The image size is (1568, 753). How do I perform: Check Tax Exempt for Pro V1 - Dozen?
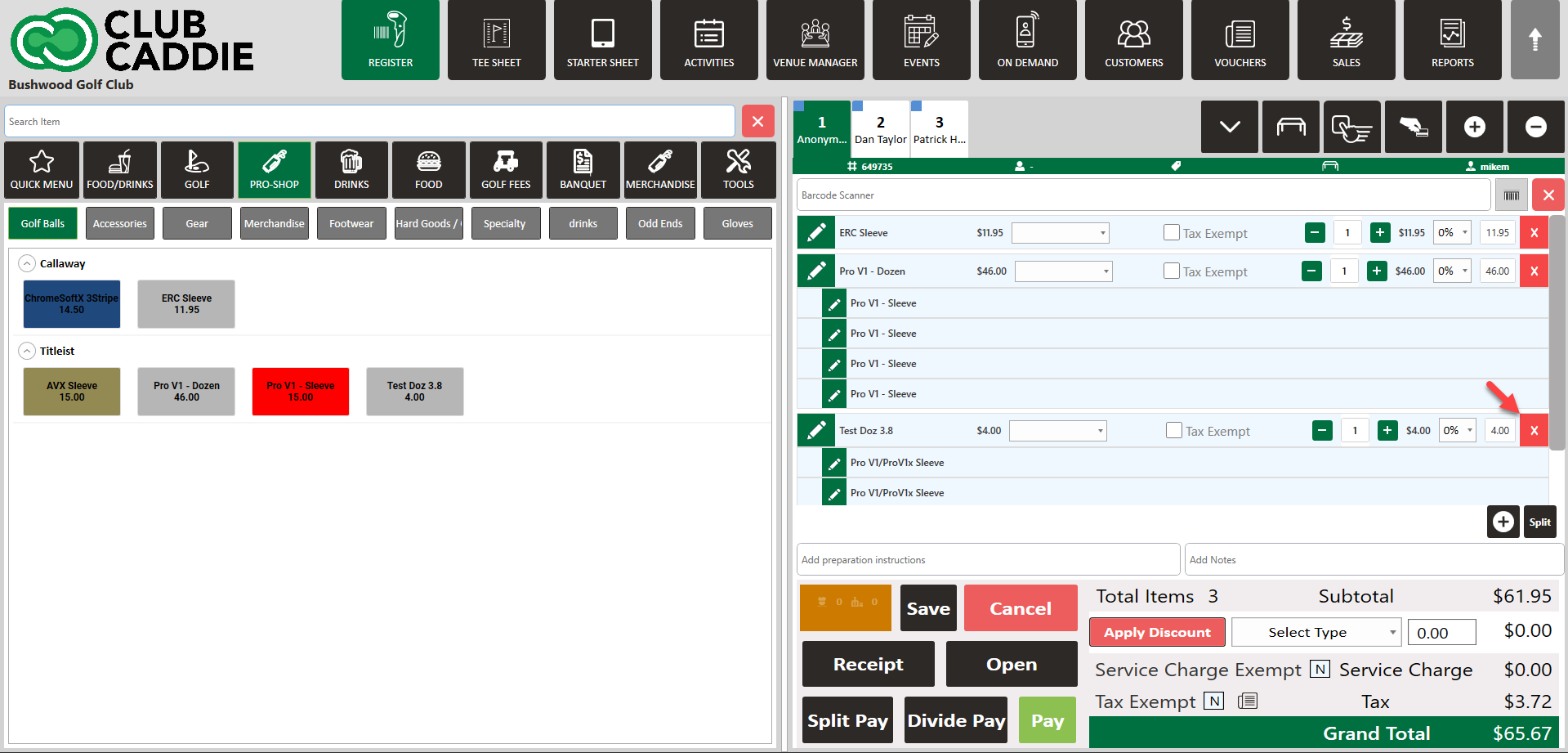(x=1171, y=271)
